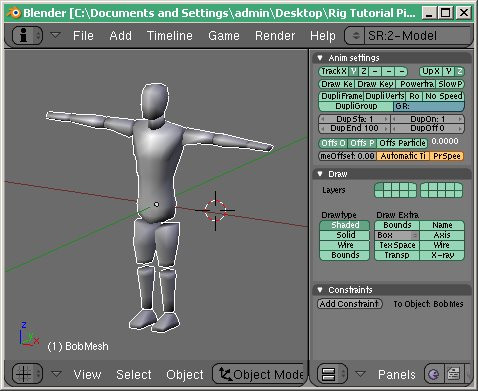The height and width of the screenshot is (391, 478).
Task: Enable Wire under Draw Extra
Action: click(442, 245)
